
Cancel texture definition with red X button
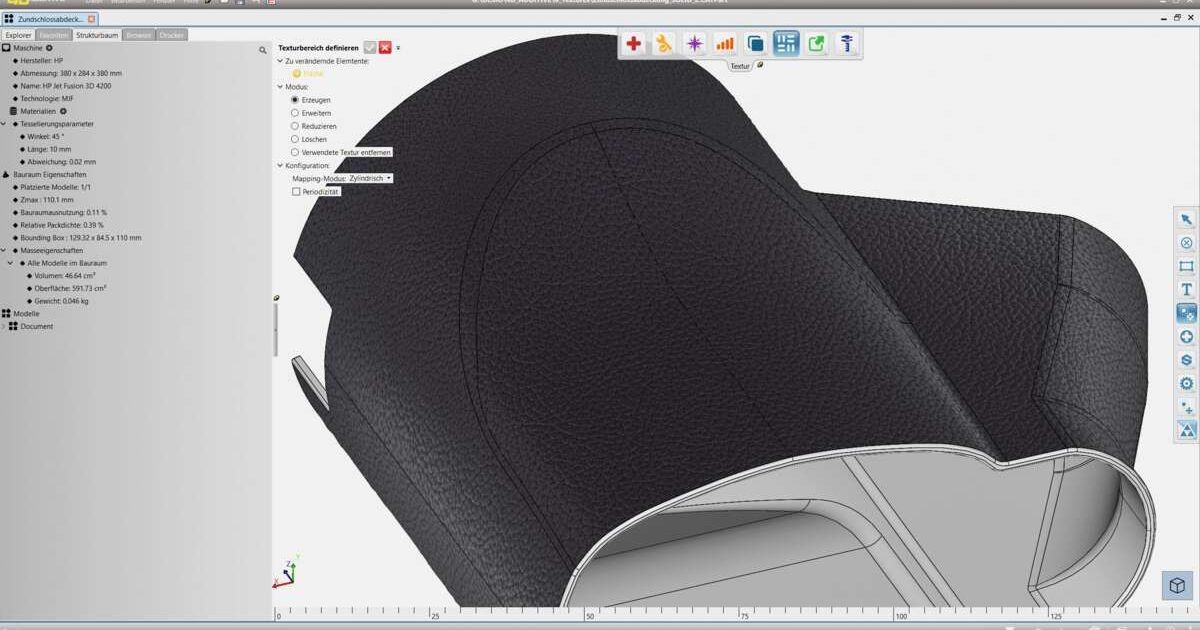[x=385, y=47]
